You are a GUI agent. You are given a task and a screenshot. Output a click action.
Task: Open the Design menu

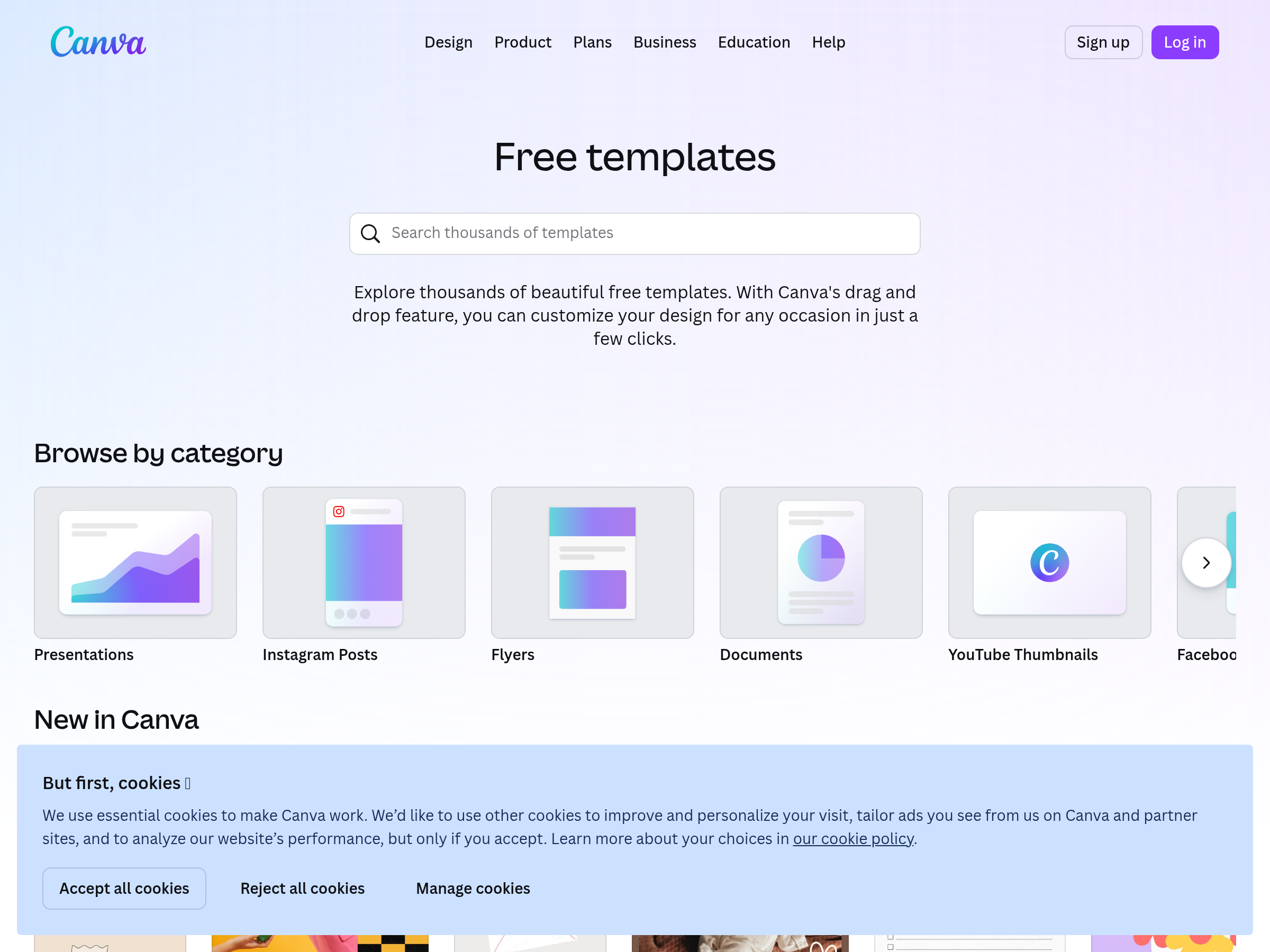click(x=448, y=42)
